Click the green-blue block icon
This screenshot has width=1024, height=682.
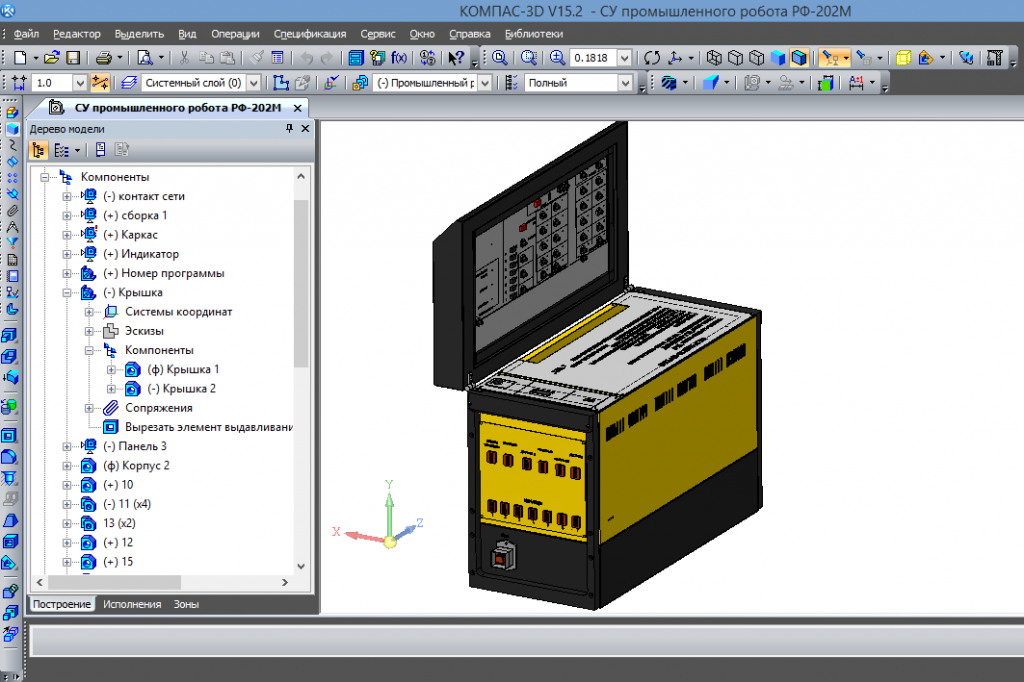[x=825, y=82]
